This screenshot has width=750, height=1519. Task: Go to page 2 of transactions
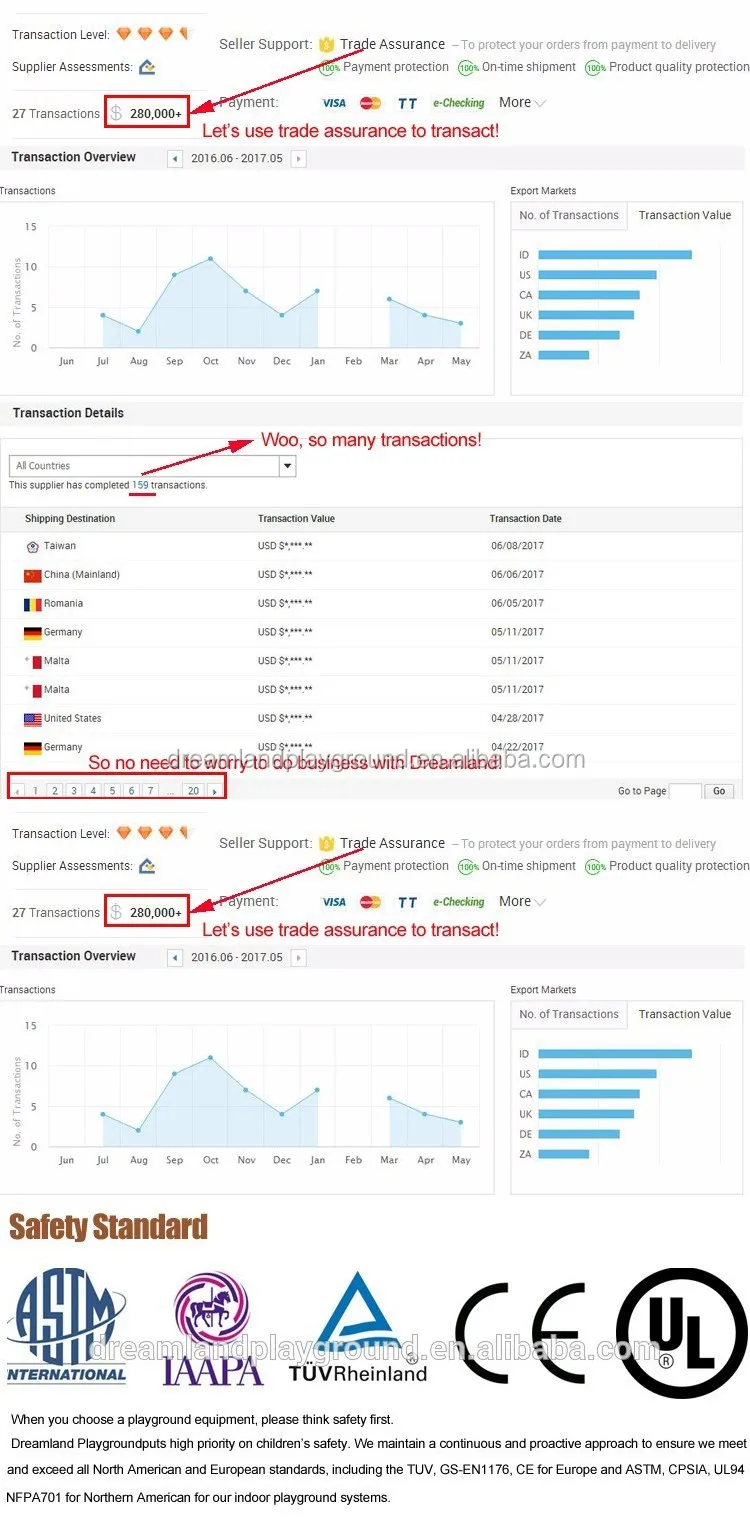click(54, 790)
